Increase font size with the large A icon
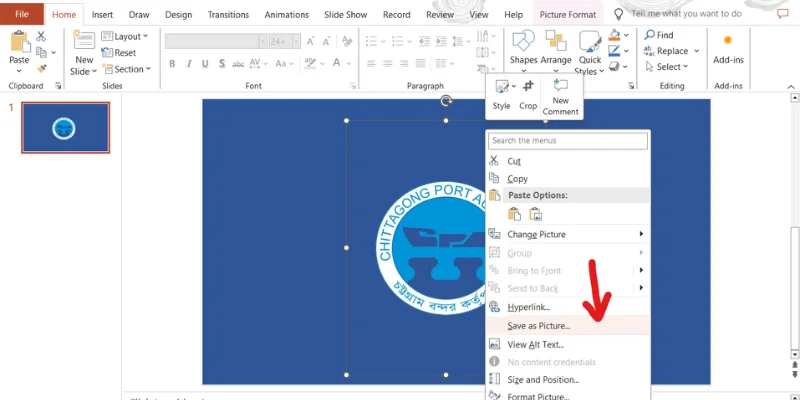 (310, 42)
